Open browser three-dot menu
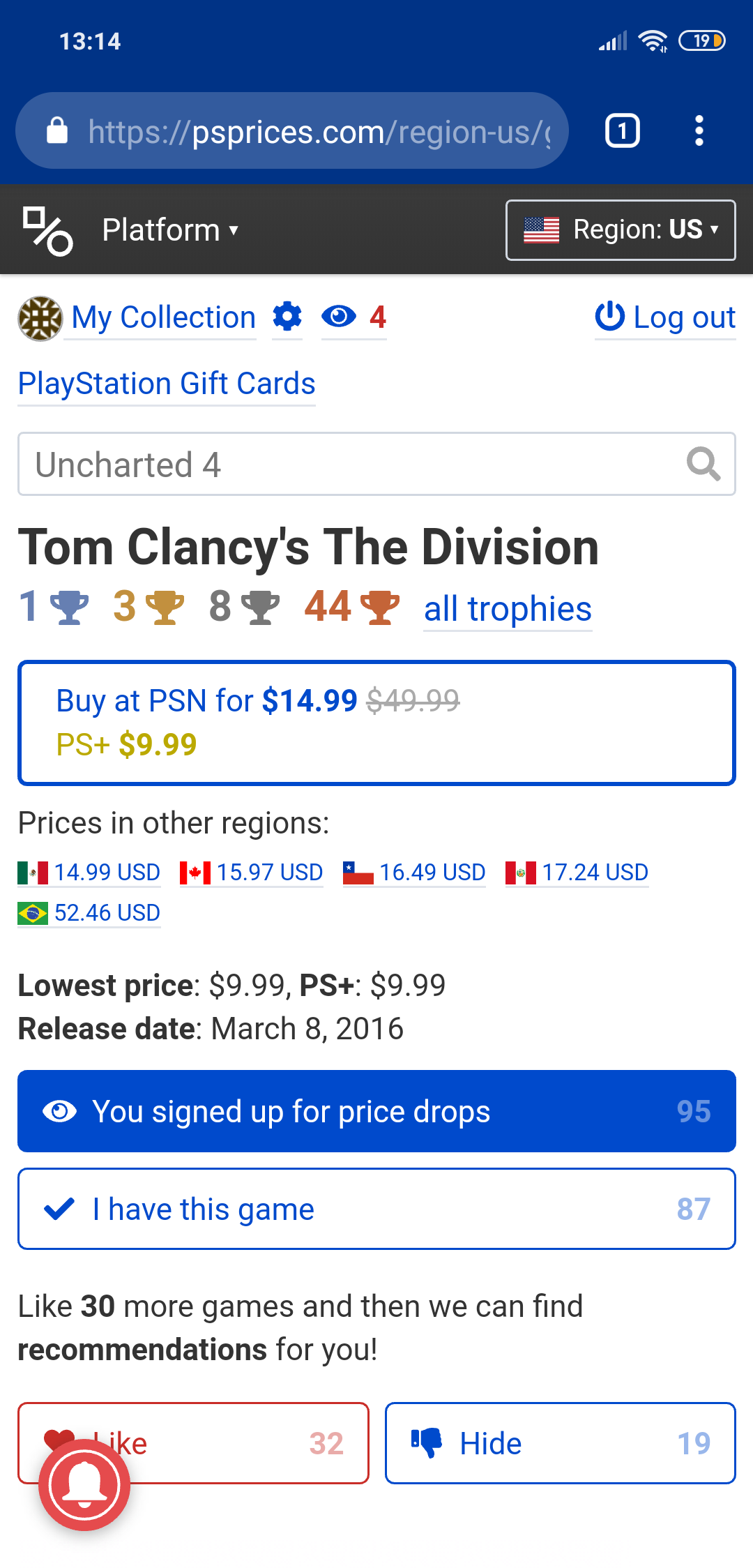753x1568 pixels. click(x=699, y=131)
